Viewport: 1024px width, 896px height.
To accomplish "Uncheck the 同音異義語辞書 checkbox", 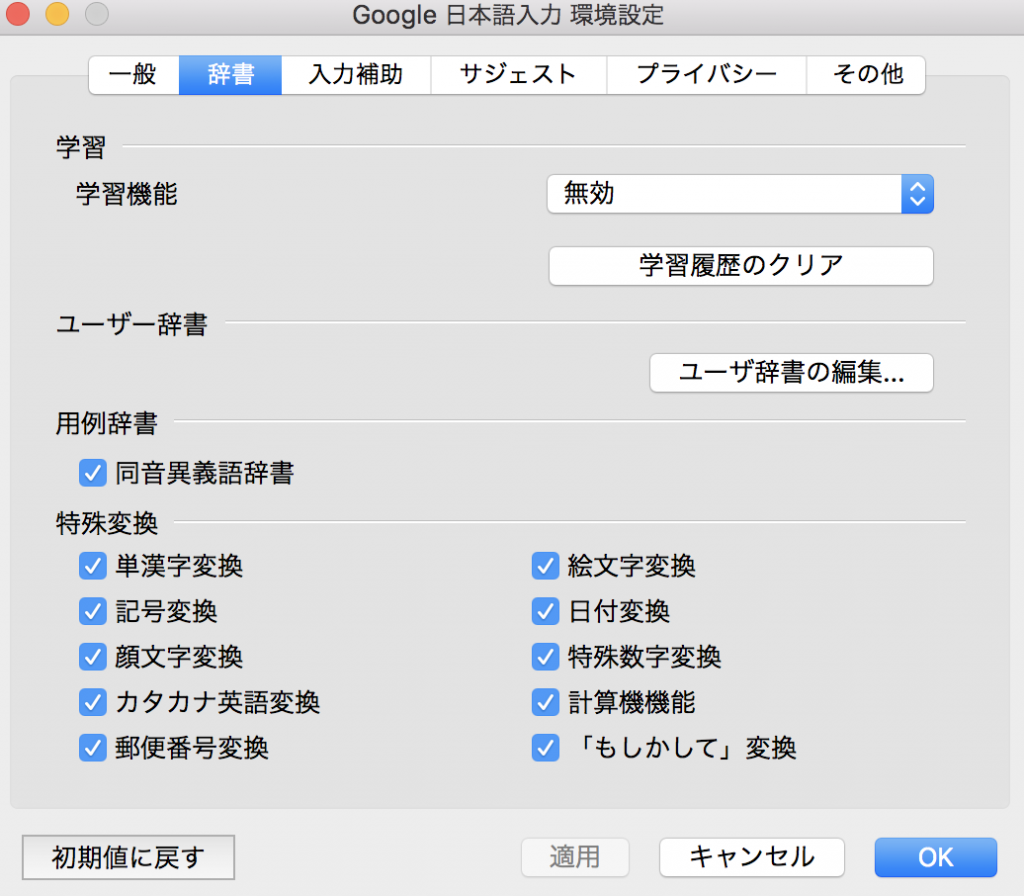I will [x=93, y=473].
